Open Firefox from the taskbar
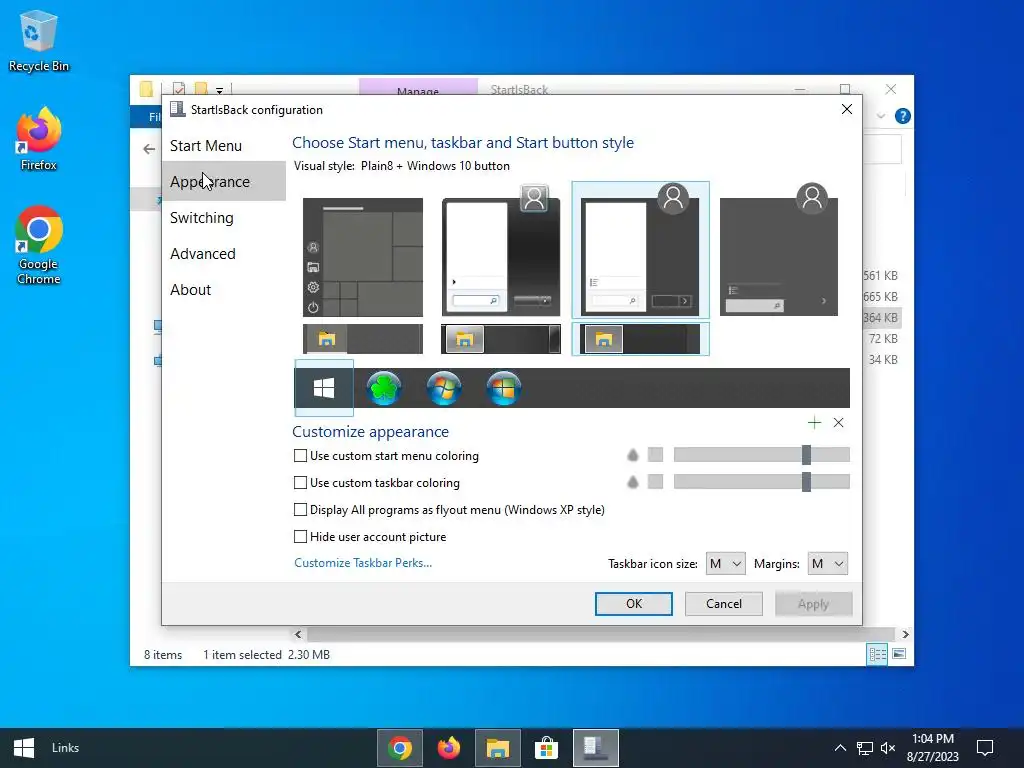1024x768 pixels. point(449,748)
